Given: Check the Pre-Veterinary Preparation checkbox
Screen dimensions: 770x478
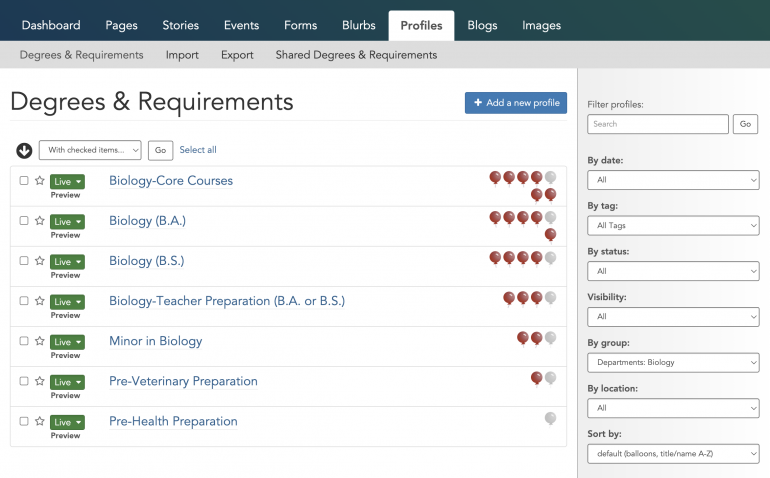Looking at the screenshot, I should 24,381.
